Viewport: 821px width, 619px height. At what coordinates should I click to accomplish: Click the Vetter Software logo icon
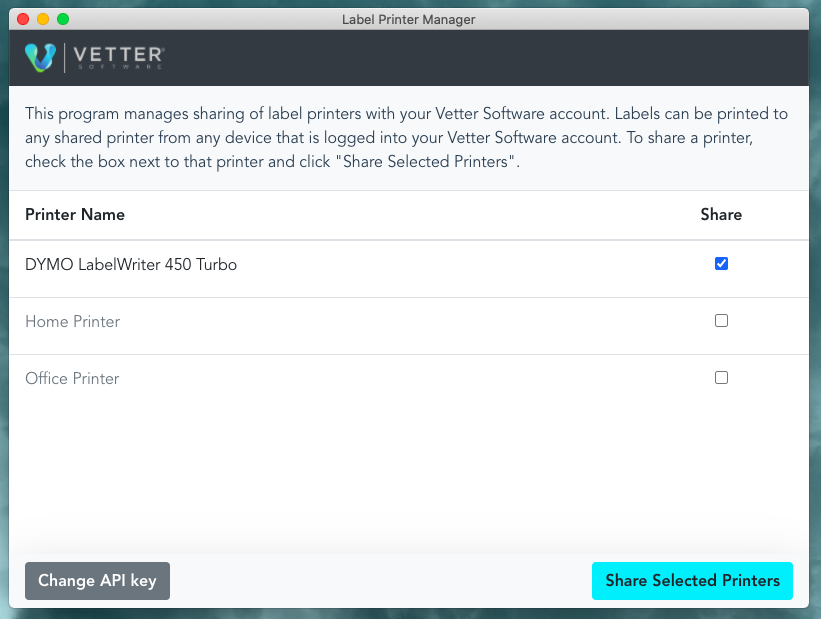[x=40, y=57]
